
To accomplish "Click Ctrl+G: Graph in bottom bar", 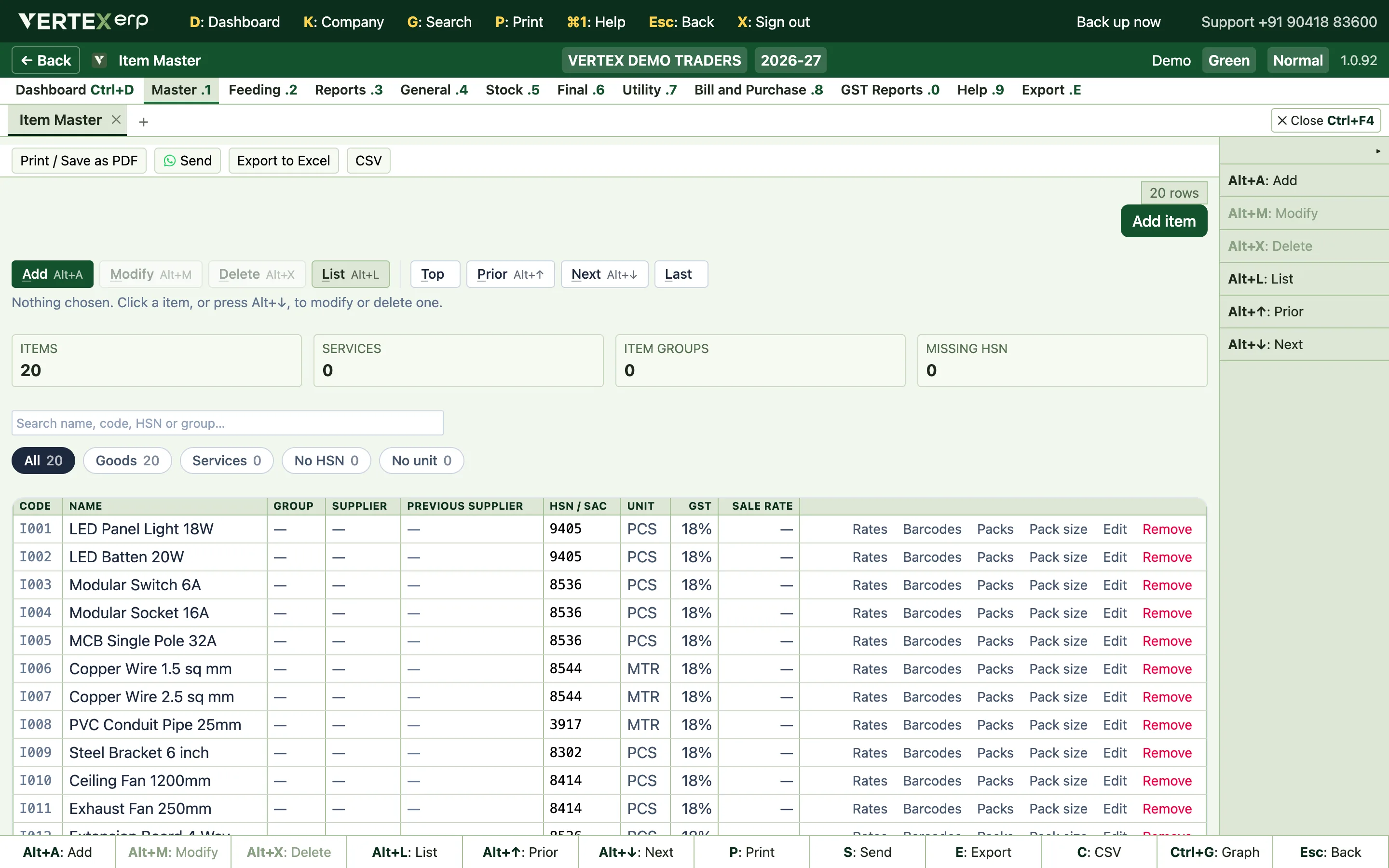I will [x=1214, y=853].
